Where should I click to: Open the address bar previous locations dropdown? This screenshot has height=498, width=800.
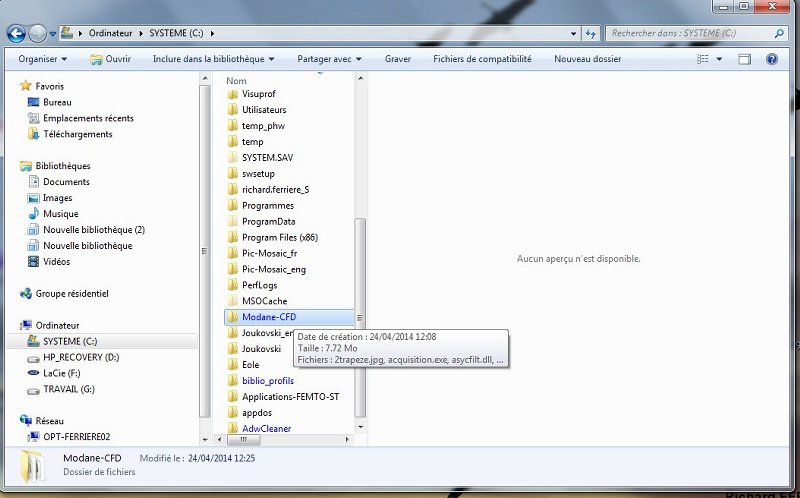pyautogui.click(x=573, y=34)
